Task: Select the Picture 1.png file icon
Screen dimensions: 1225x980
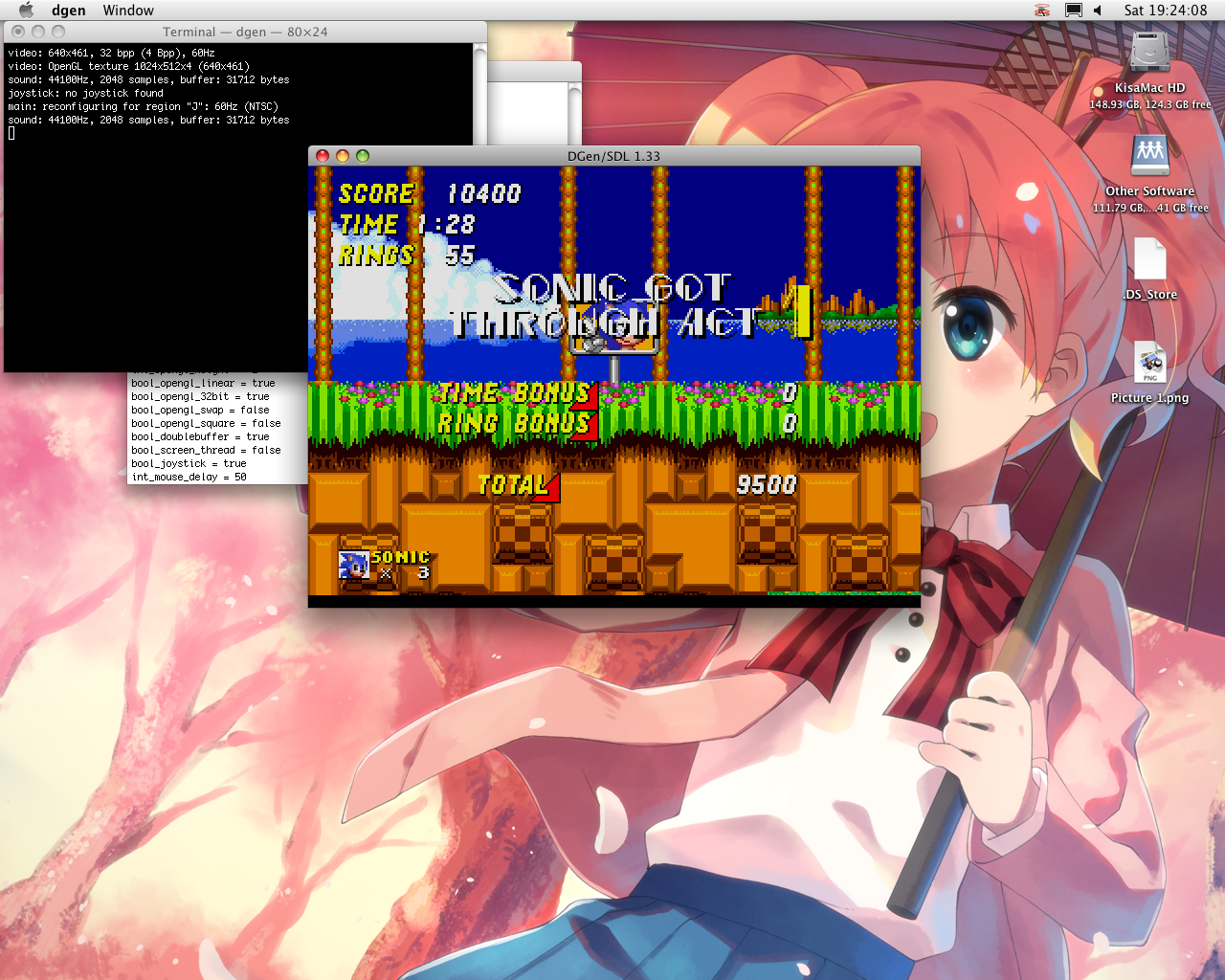Action: 1149,363
